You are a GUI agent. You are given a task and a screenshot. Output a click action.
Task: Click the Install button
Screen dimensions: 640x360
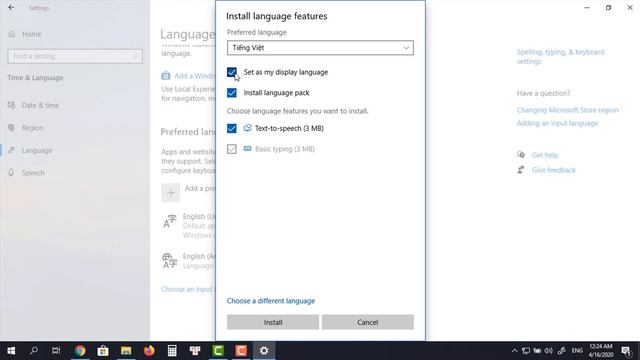tap(273, 322)
